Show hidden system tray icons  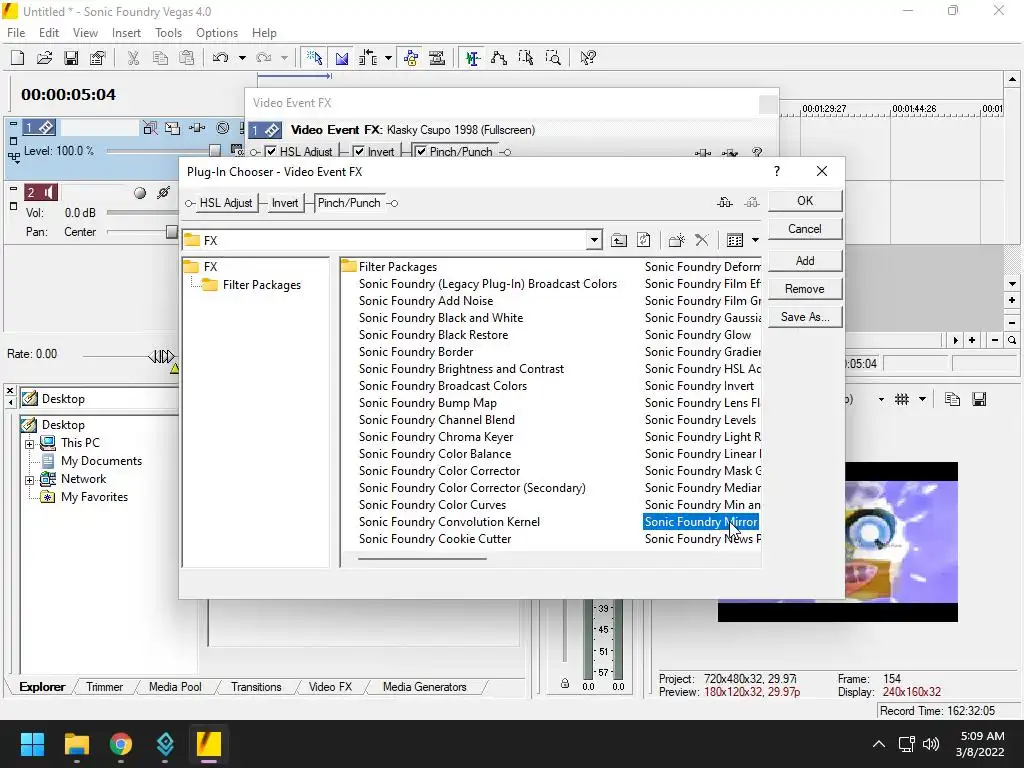pos(879,744)
